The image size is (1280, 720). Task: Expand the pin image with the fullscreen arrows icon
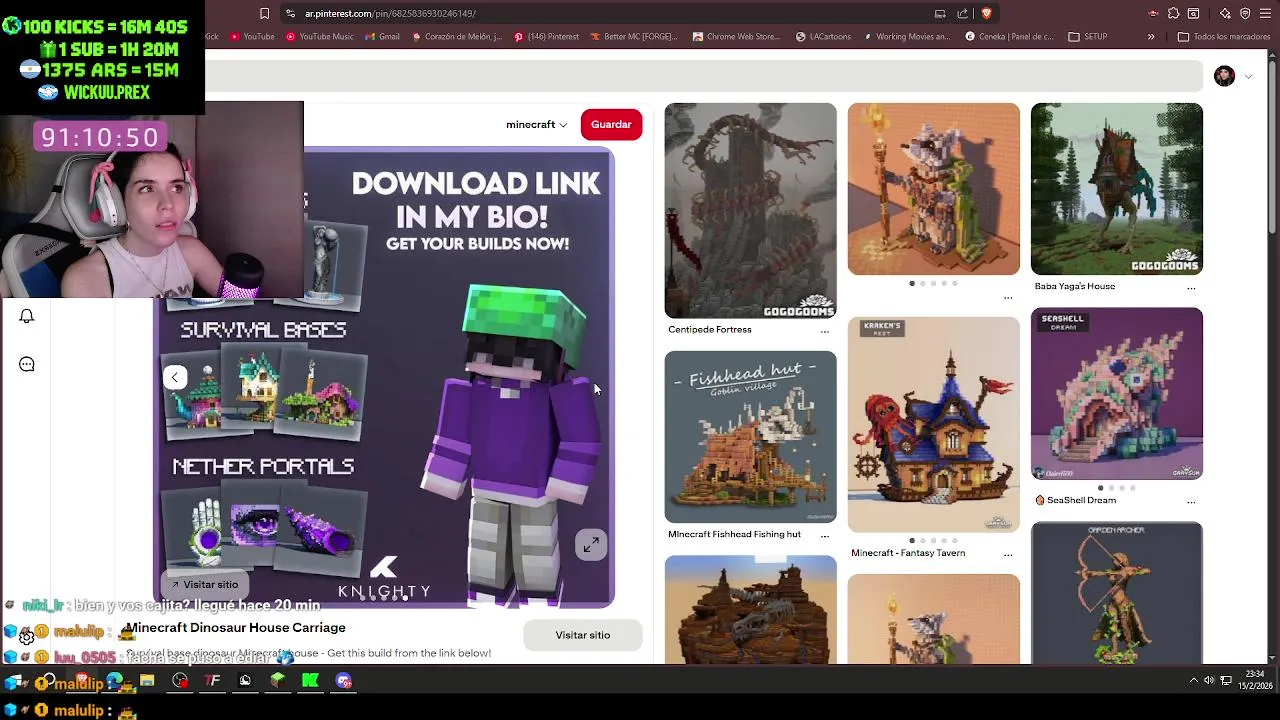591,545
